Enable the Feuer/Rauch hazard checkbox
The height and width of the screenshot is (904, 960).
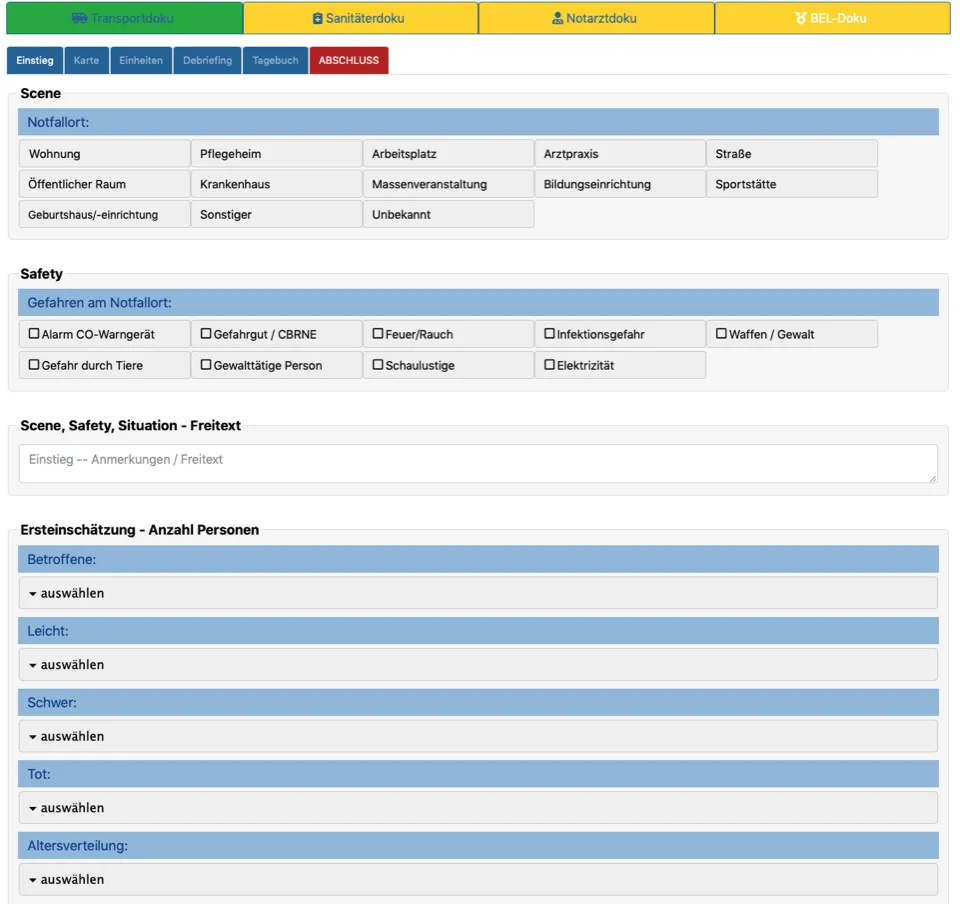pyautogui.click(x=378, y=334)
